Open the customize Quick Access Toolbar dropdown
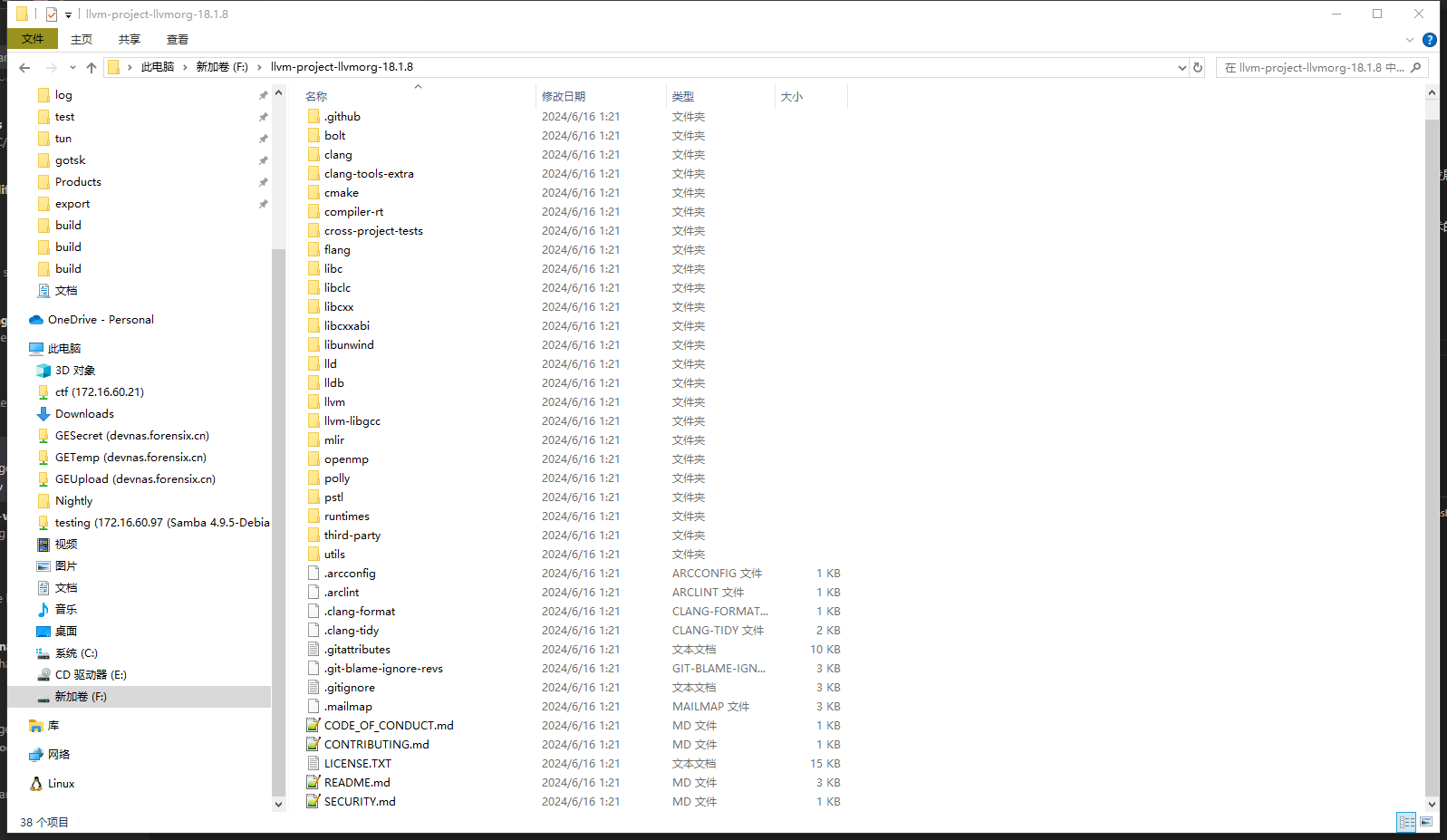Screen dimensions: 1447x840 (x=68, y=14)
